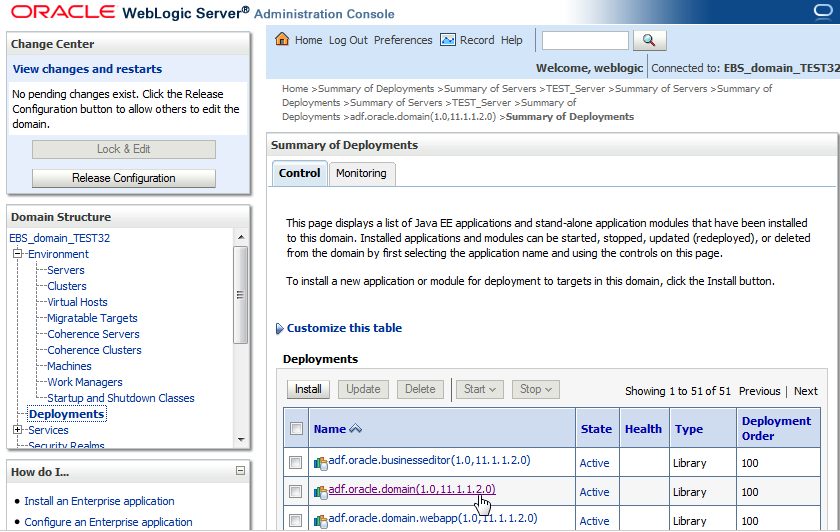Sort table by State column
This screenshot has height=532, width=840.
pyautogui.click(x=596, y=429)
